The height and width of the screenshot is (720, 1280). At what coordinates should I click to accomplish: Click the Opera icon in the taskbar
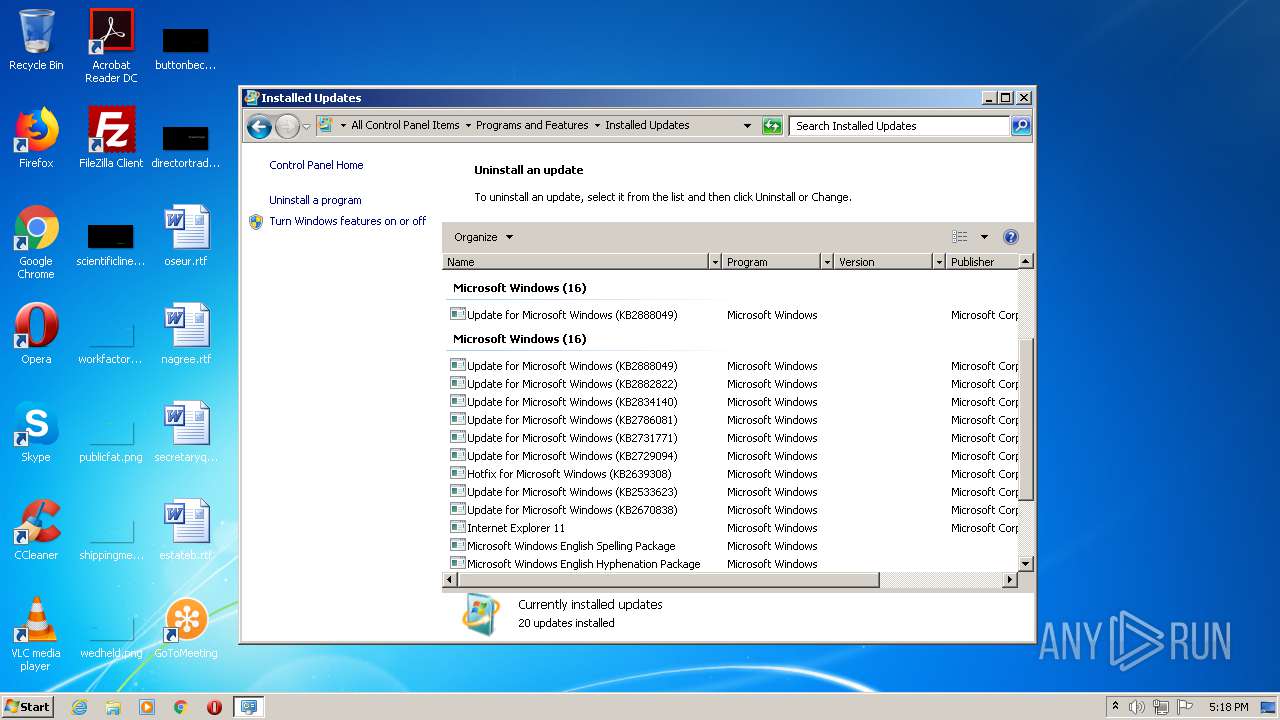click(214, 707)
